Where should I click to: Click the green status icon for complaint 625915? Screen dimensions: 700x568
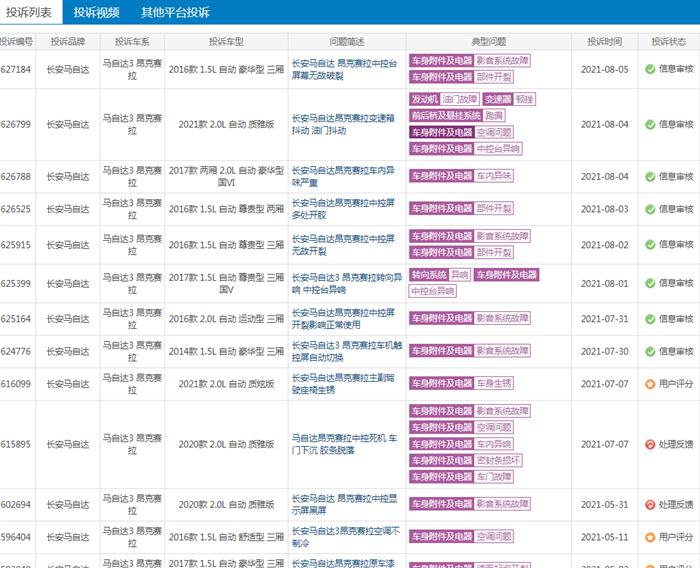(x=650, y=245)
